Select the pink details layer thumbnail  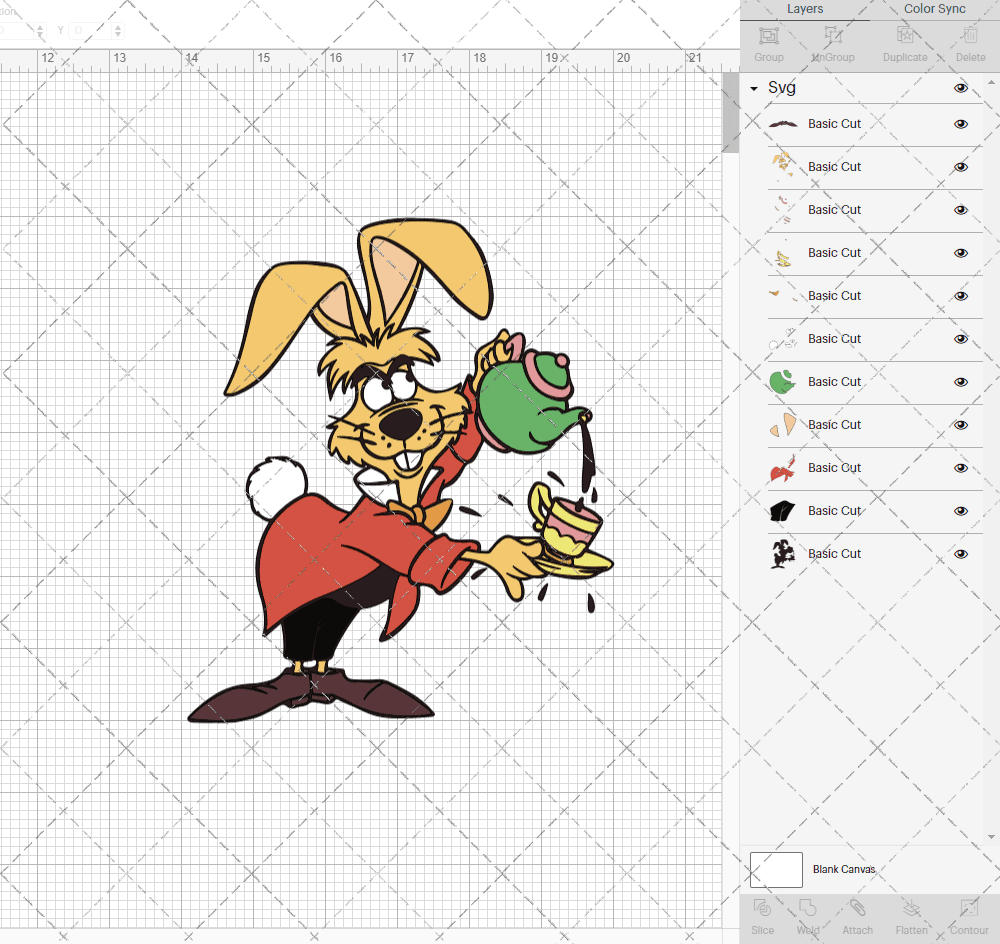[x=783, y=210]
